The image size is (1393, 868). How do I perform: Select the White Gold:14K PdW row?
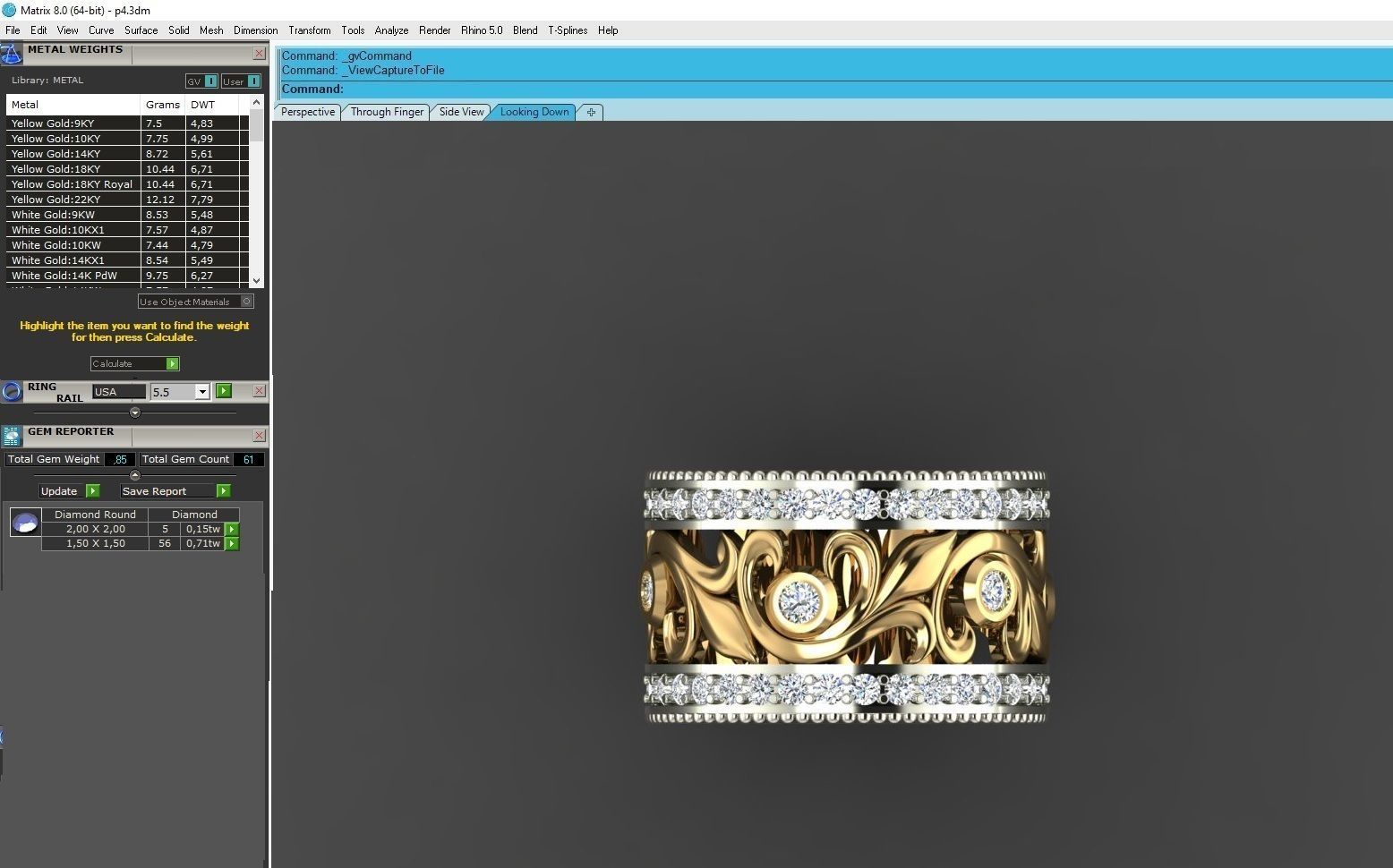[x=128, y=276]
